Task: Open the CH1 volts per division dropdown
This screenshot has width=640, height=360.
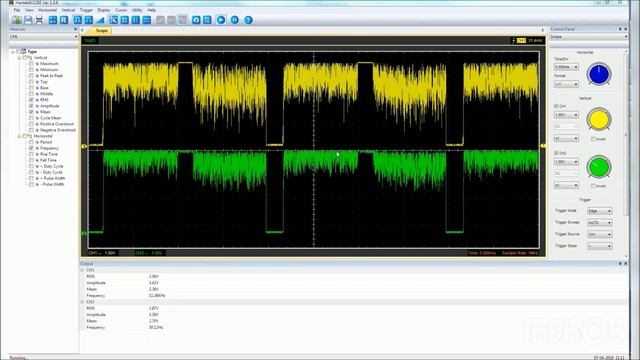Action: [x=566, y=115]
